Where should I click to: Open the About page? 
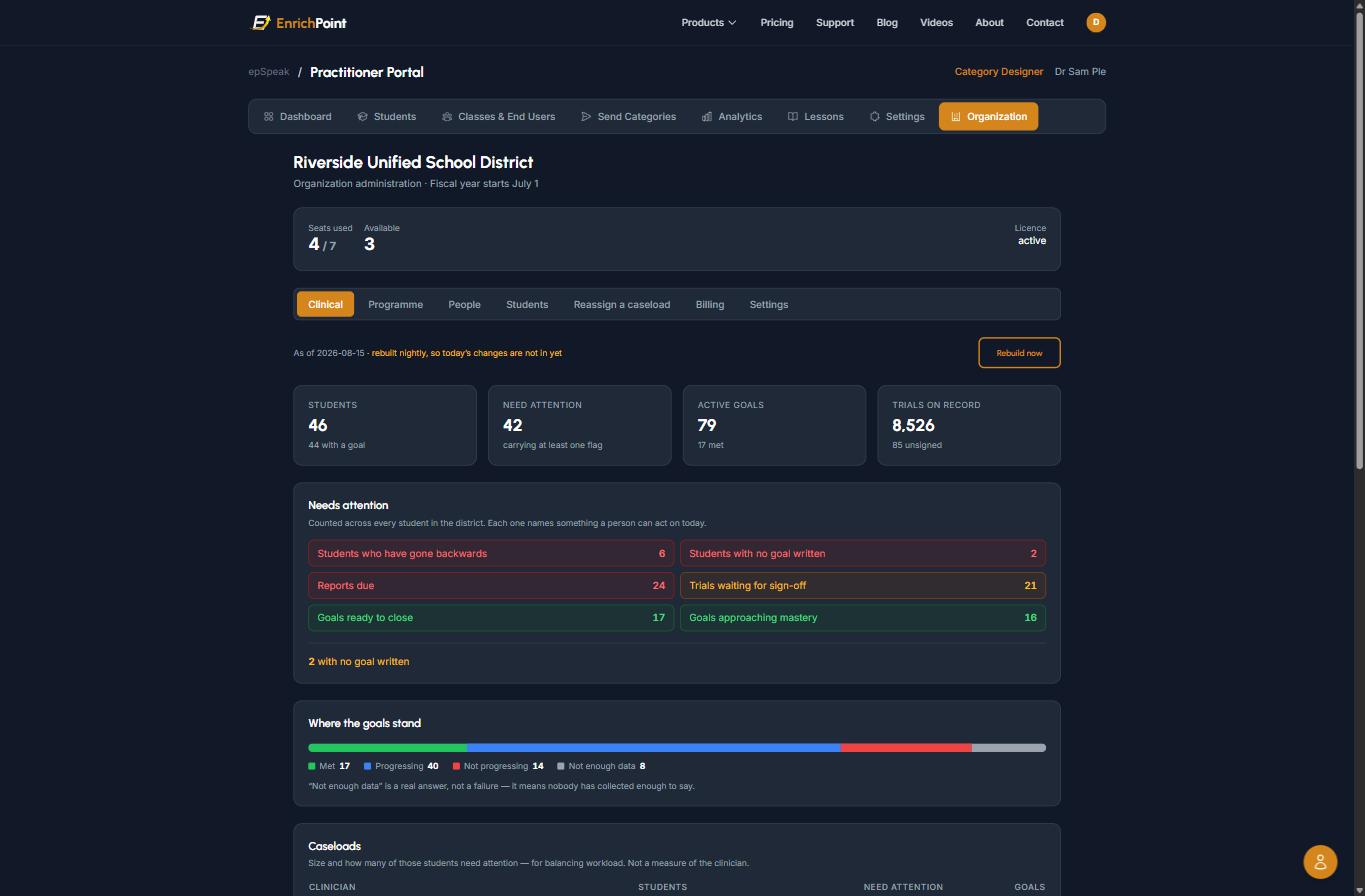click(989, 22)
